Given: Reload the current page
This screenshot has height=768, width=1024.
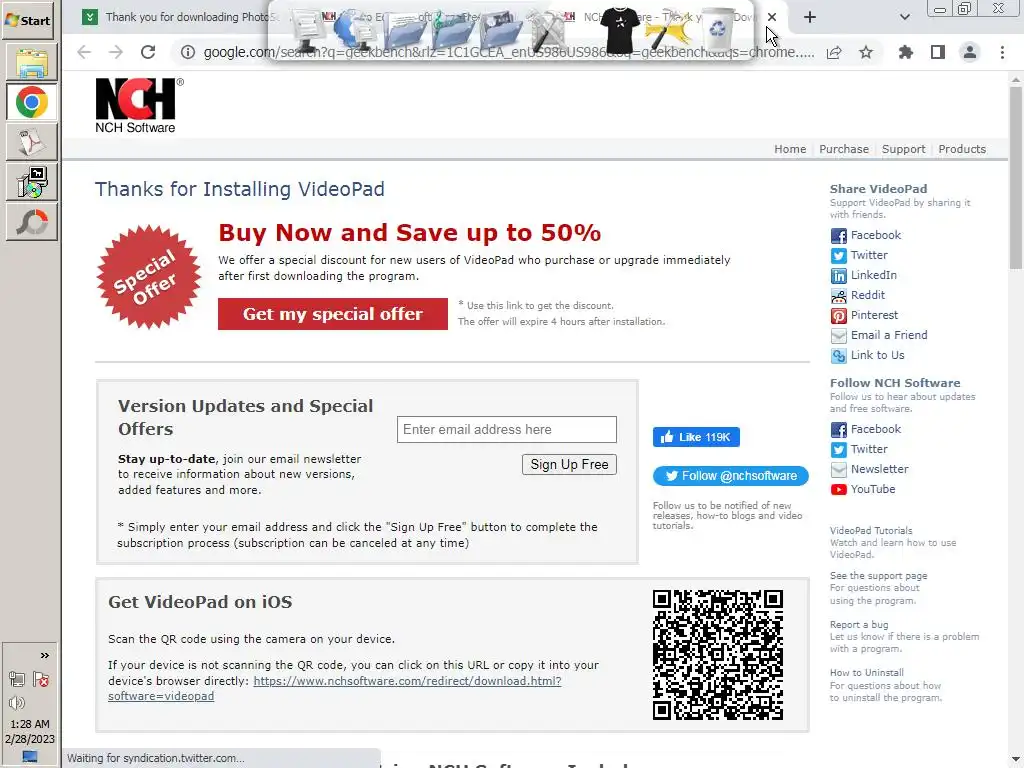Looking at the screenshot, I should pyautogui.click(x=148, y=52).
